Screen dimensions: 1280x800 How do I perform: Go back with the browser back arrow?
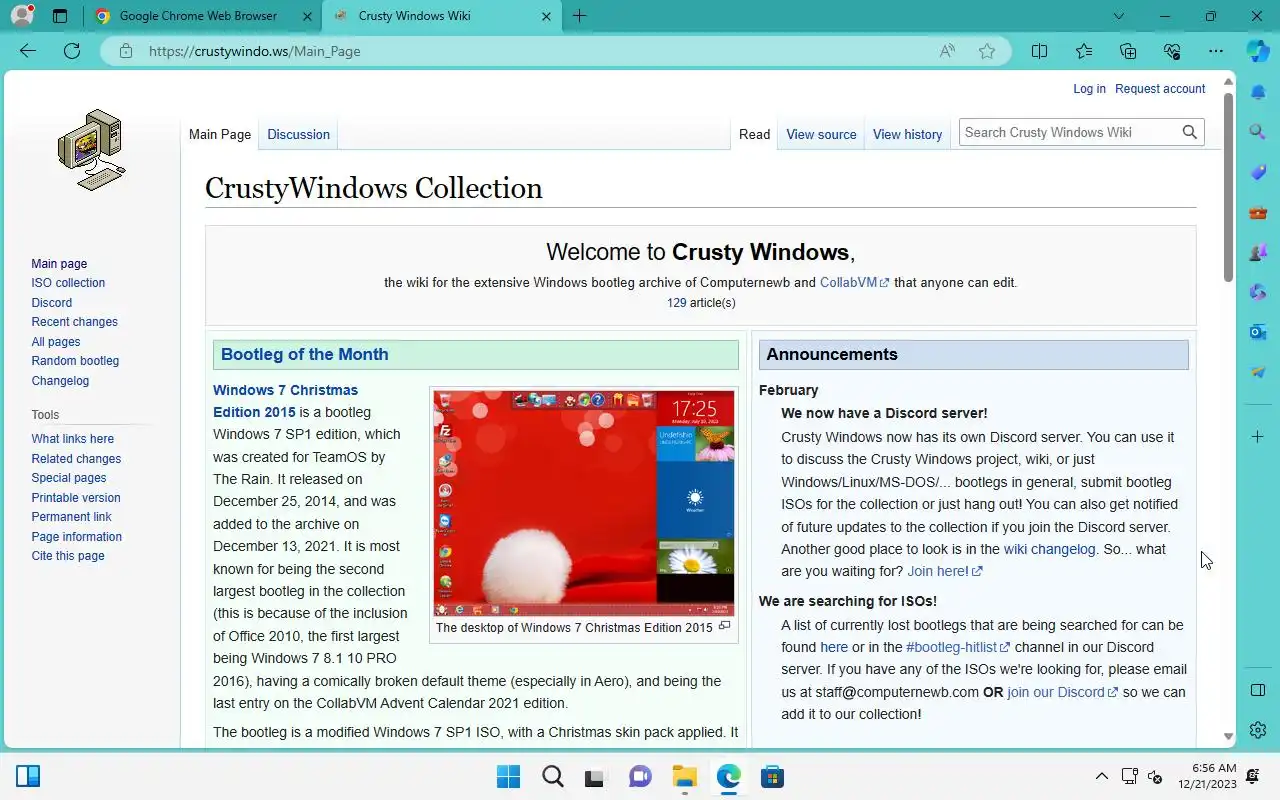coord(28,51)
